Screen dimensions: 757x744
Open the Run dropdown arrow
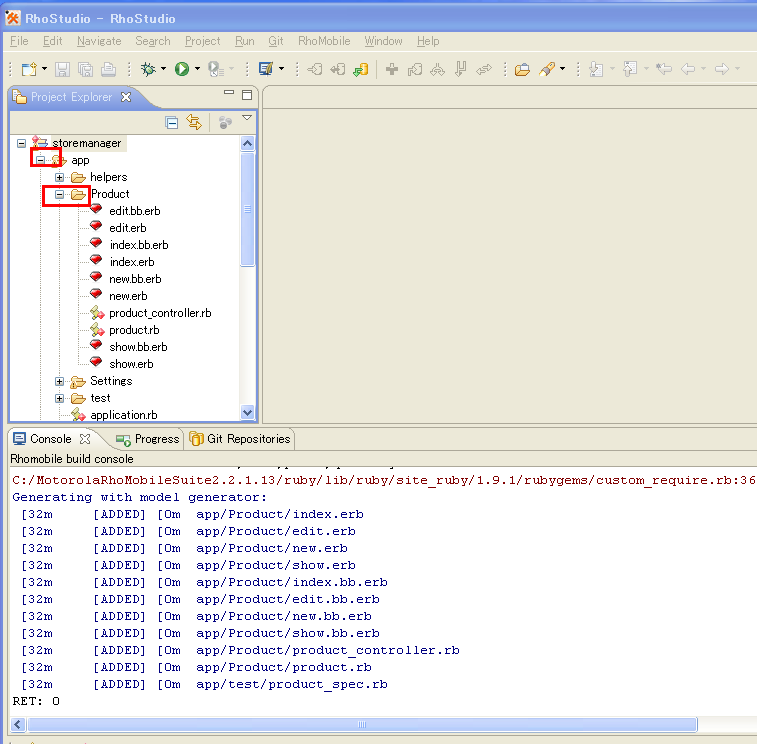[x=197, y=69]
